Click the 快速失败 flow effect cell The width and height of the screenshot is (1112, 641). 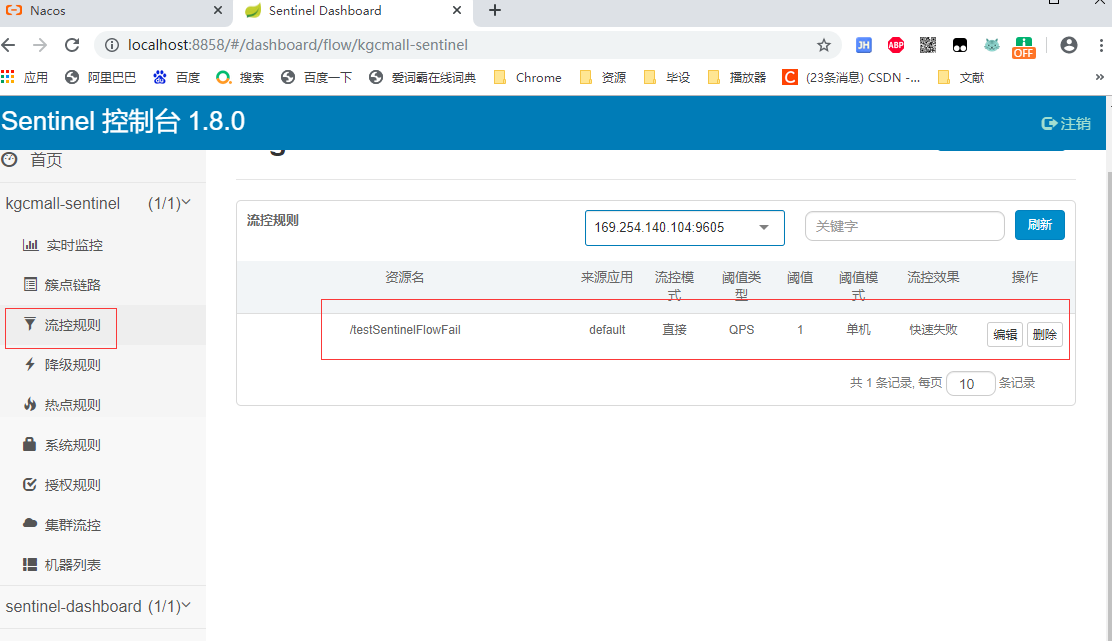(x=933, y=330)
